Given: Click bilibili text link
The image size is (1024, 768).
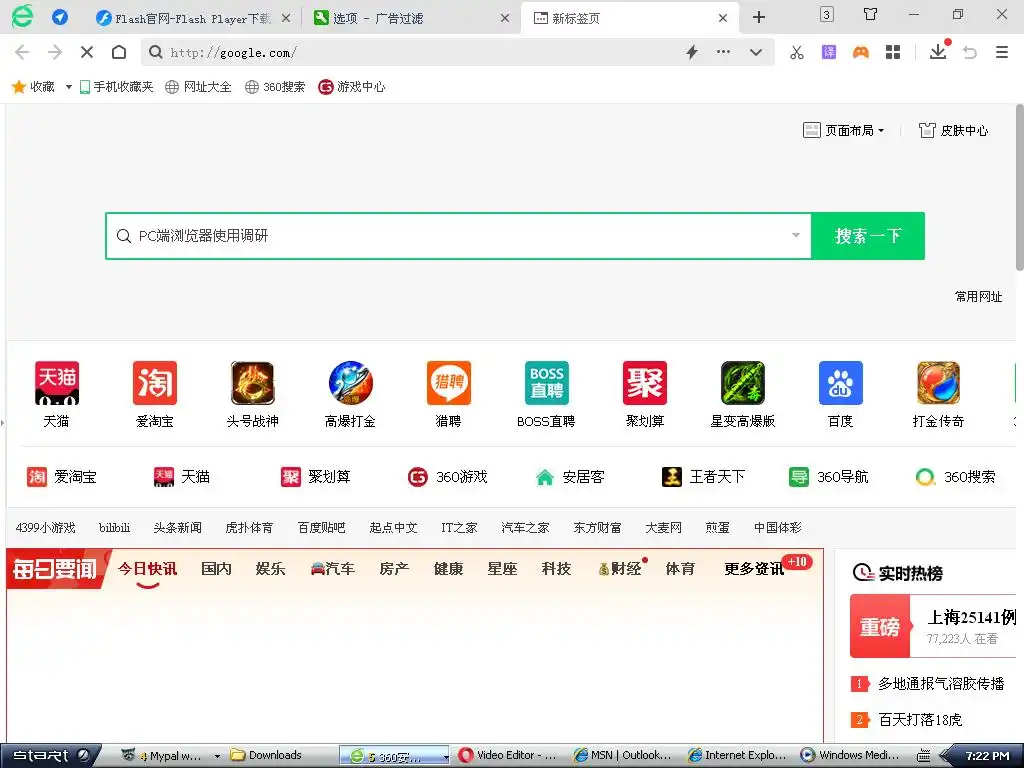Looking at the screenshot, I should [114, 528].
